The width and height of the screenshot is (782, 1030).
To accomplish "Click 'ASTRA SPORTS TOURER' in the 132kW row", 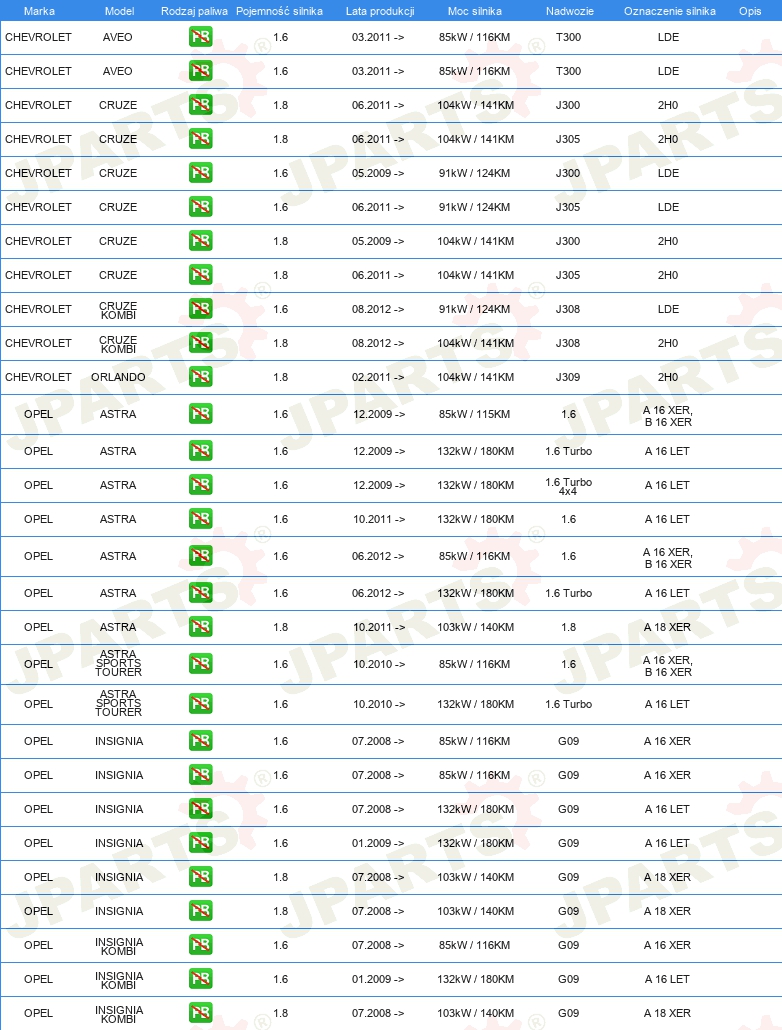I will (x=118, y=703).
